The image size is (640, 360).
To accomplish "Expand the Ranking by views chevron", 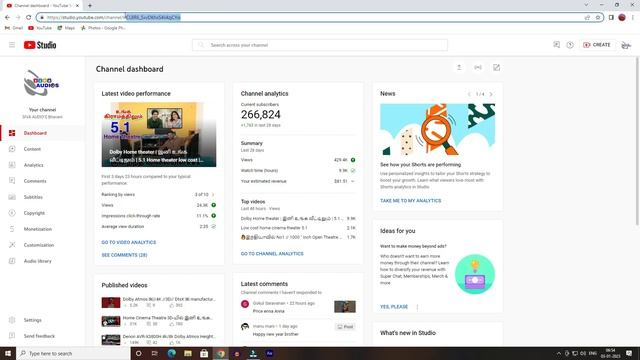I will point(213,195).
